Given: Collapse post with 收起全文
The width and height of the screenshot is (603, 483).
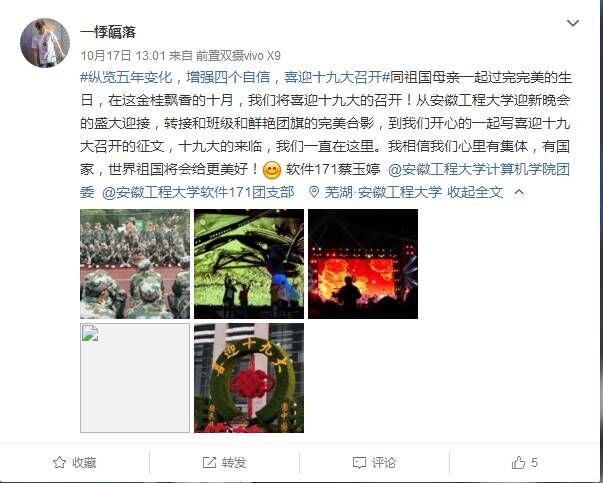Looking at the screenshot, I should pyautogui.click(x=475, y=192).
